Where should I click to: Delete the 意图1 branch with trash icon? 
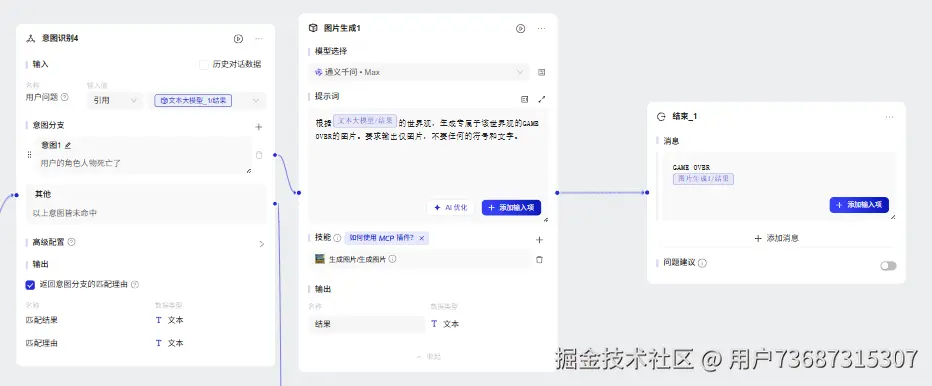(259, 155)
